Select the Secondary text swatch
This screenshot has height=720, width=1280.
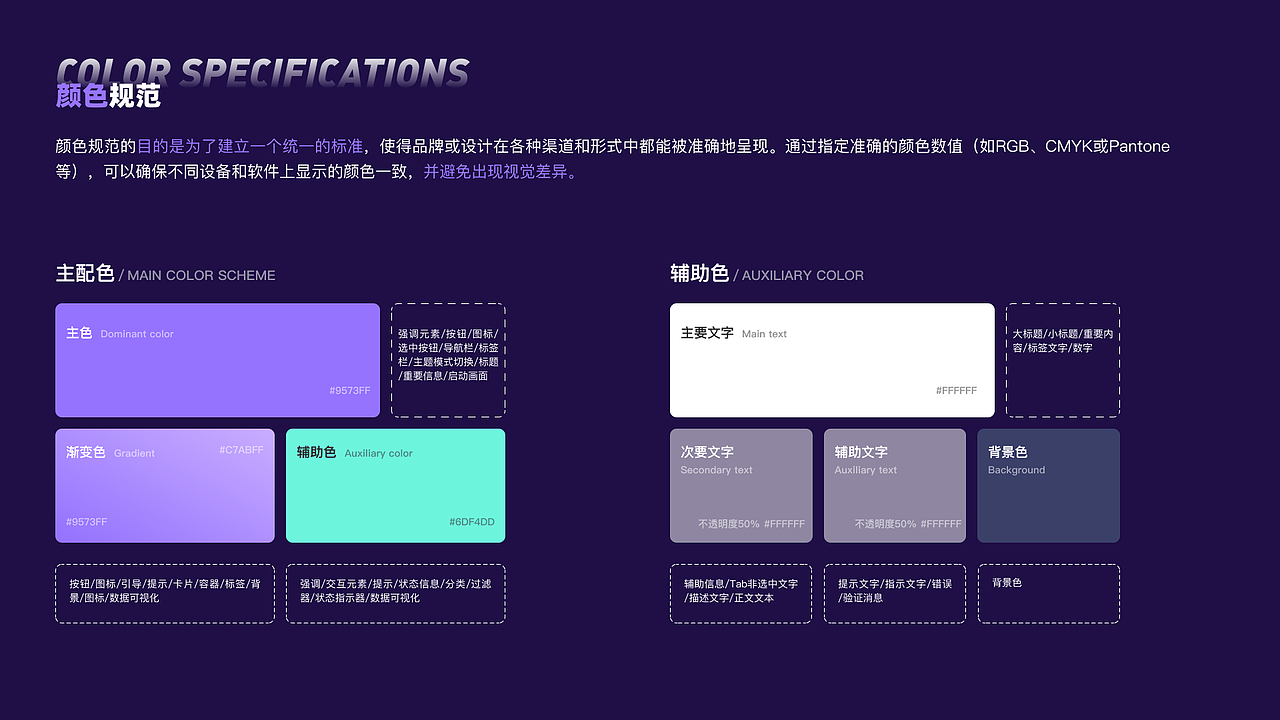[740, 485]
